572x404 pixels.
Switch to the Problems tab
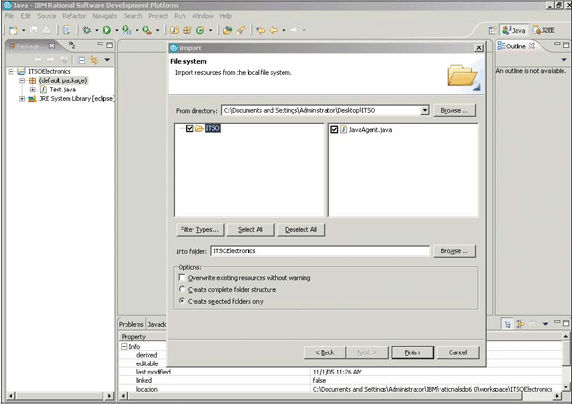(131, 324)
